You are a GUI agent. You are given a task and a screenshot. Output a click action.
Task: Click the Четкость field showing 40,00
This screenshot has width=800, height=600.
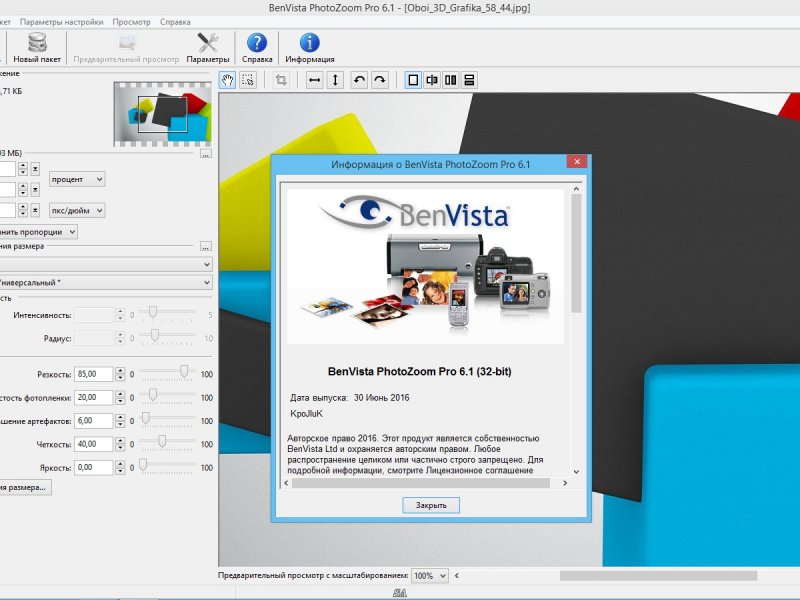pos(93,444)
